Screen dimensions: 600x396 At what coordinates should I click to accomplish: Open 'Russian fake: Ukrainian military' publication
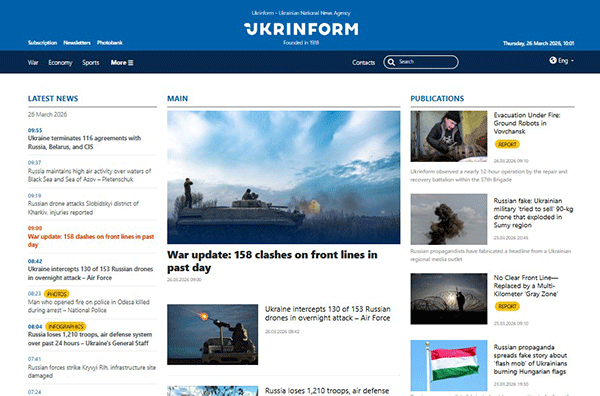(x=533, y=213)
